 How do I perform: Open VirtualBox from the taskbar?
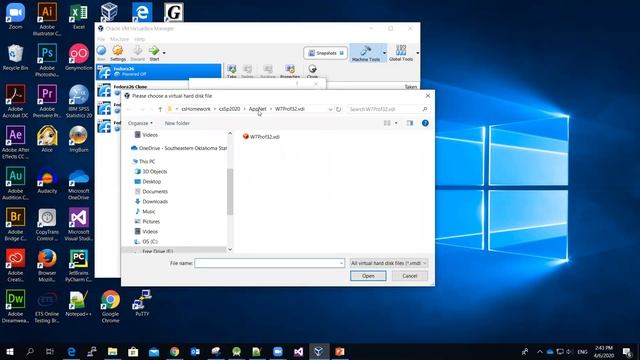(x=318, y=351)
